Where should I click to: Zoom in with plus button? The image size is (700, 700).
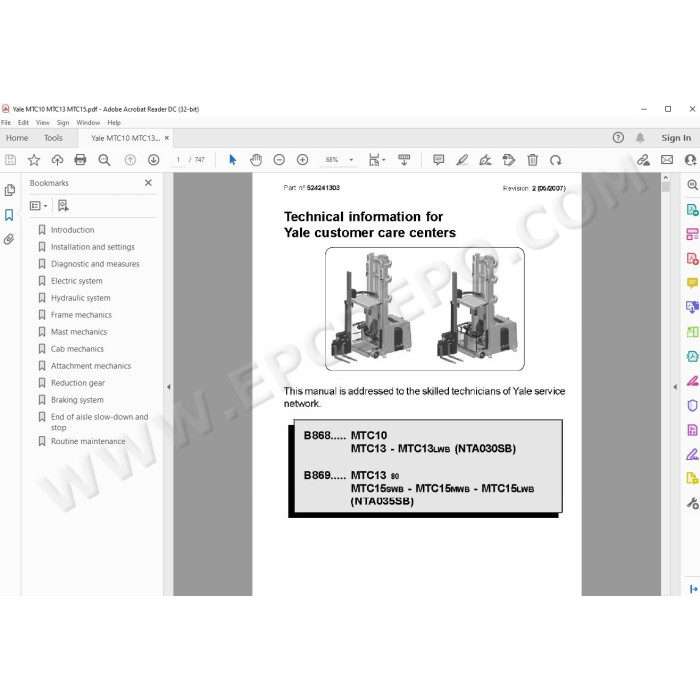tap(303, 160)
